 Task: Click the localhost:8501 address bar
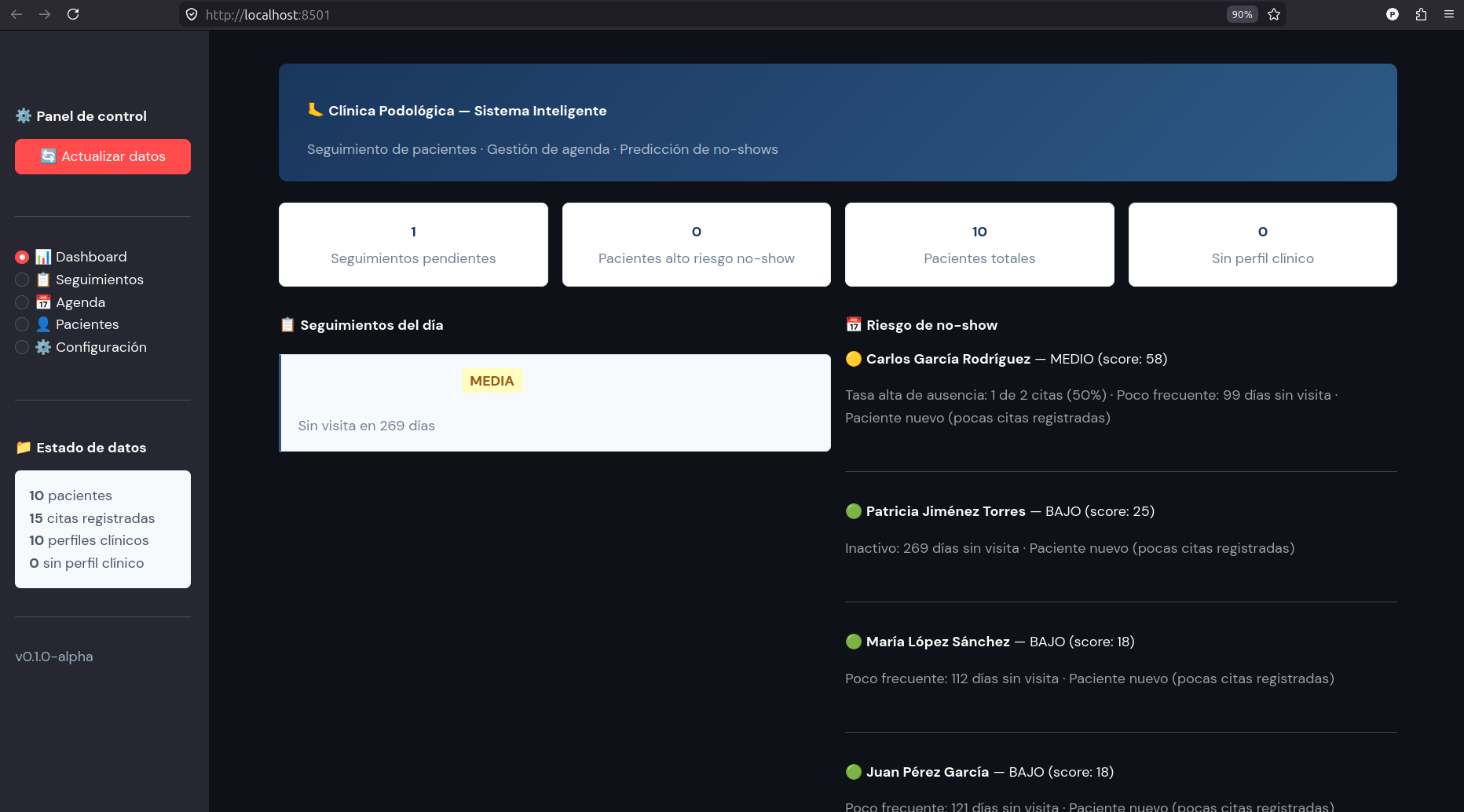click(707, 14)
